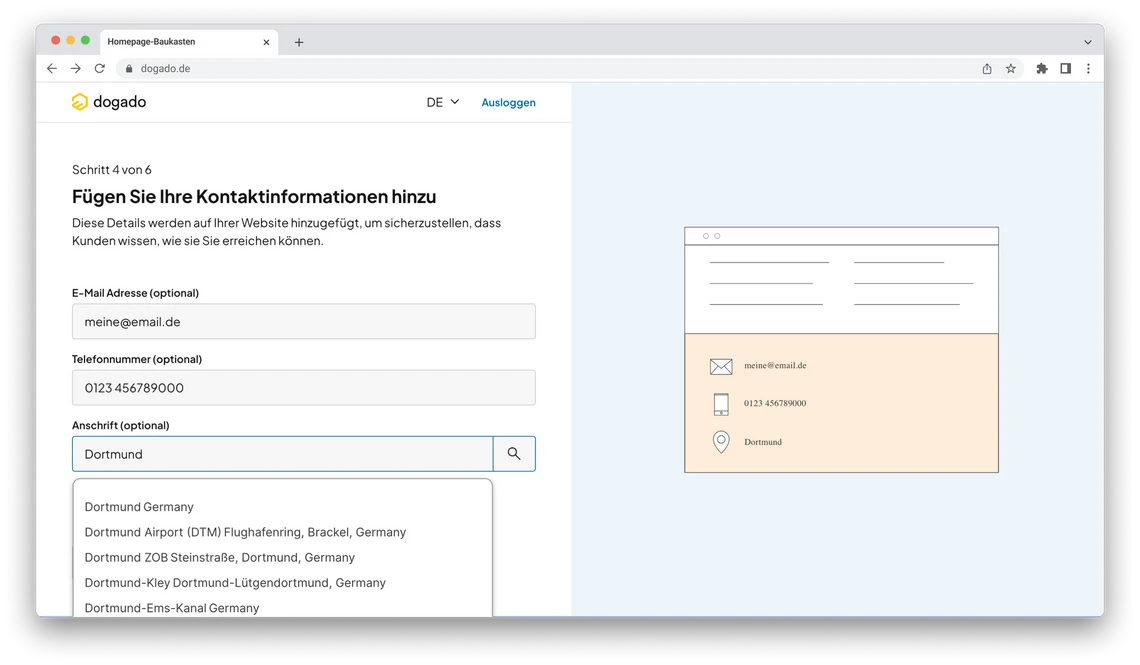Click the location pin icon beside Dortmund

(721, 442)
